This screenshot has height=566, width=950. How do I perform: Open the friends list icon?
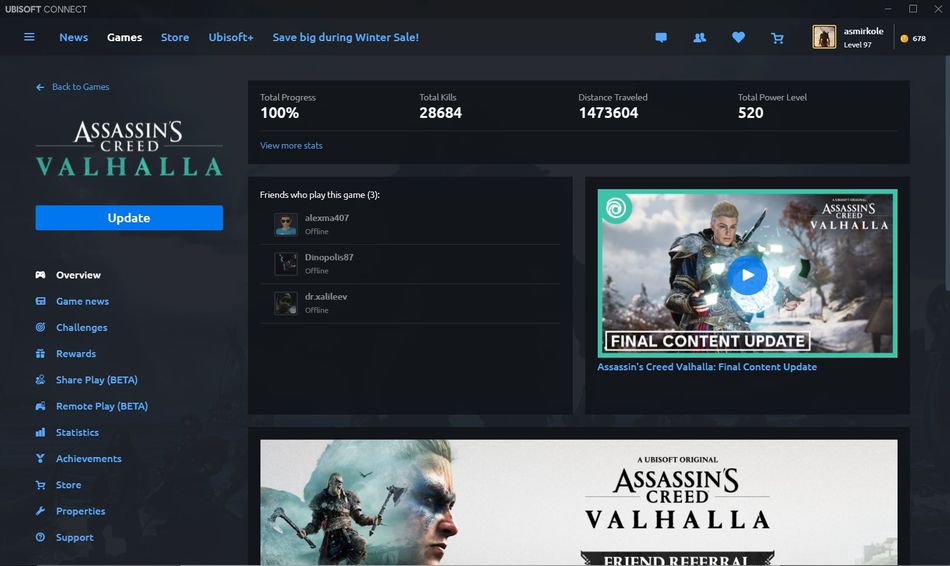point(700,38)
